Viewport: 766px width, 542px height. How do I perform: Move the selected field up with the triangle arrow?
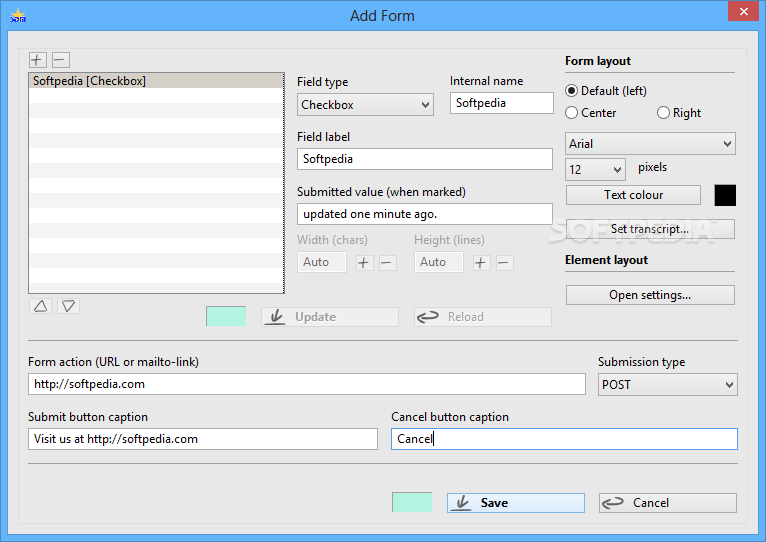(x=41, y=306)
